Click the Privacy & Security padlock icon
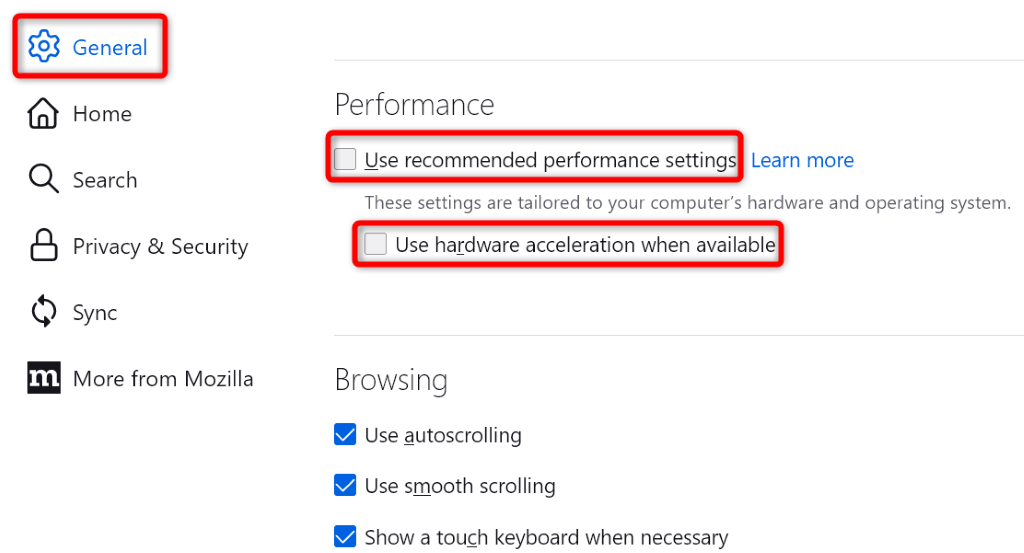The height and width of the screenshot is (553, 1024). [43, 246]
